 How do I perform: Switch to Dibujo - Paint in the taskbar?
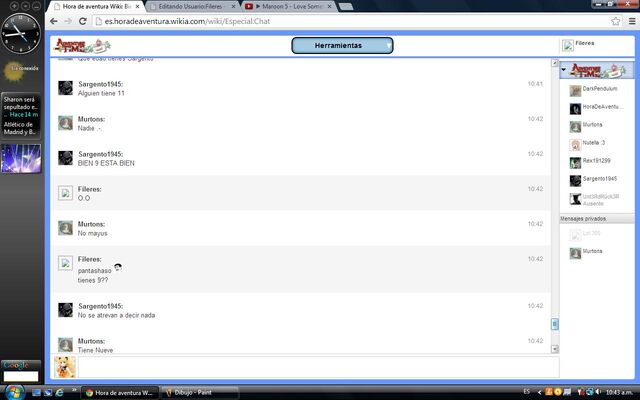tap(199, 393)
